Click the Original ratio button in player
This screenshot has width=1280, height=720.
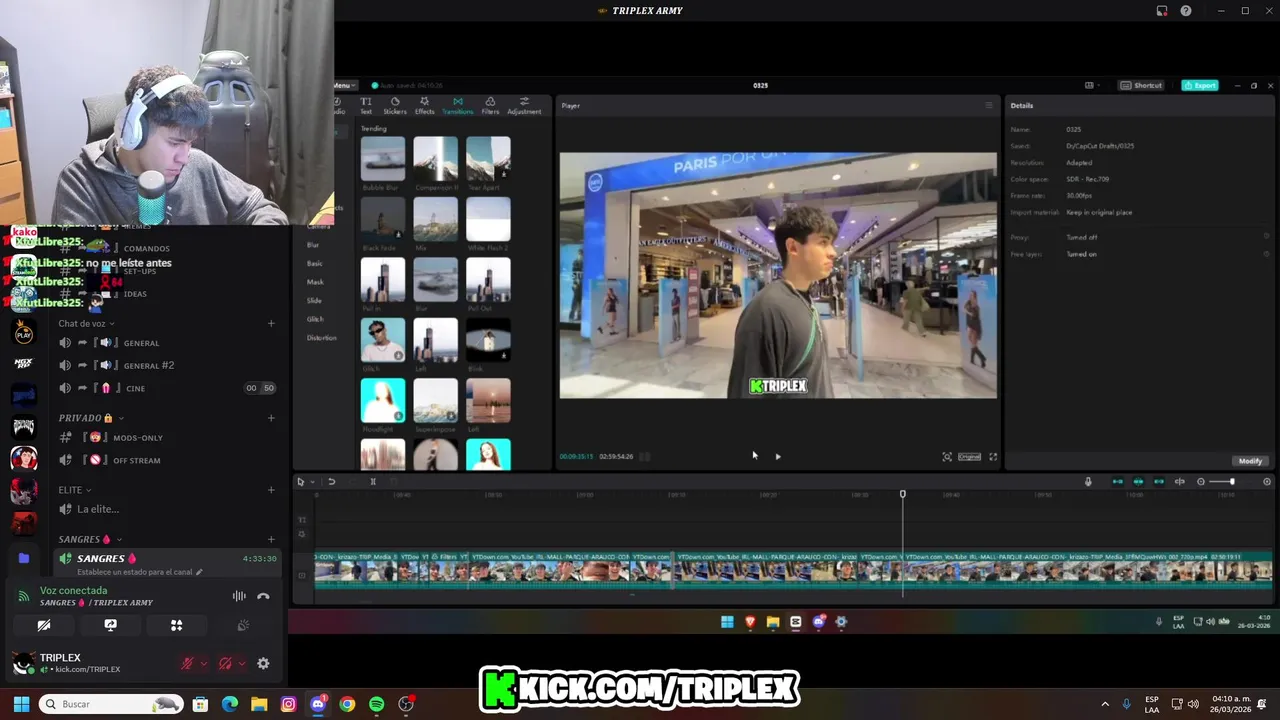[969, 457]
